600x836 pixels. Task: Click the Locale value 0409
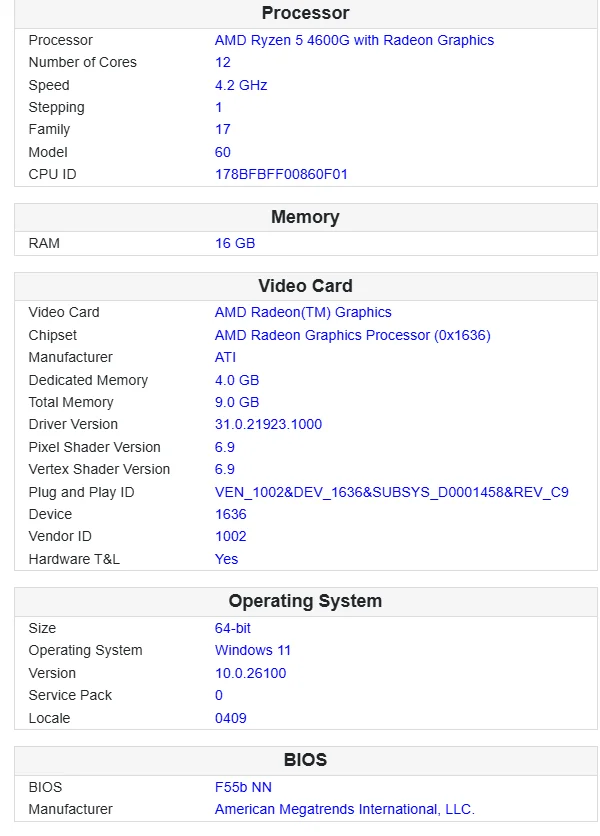click(230, 718)
